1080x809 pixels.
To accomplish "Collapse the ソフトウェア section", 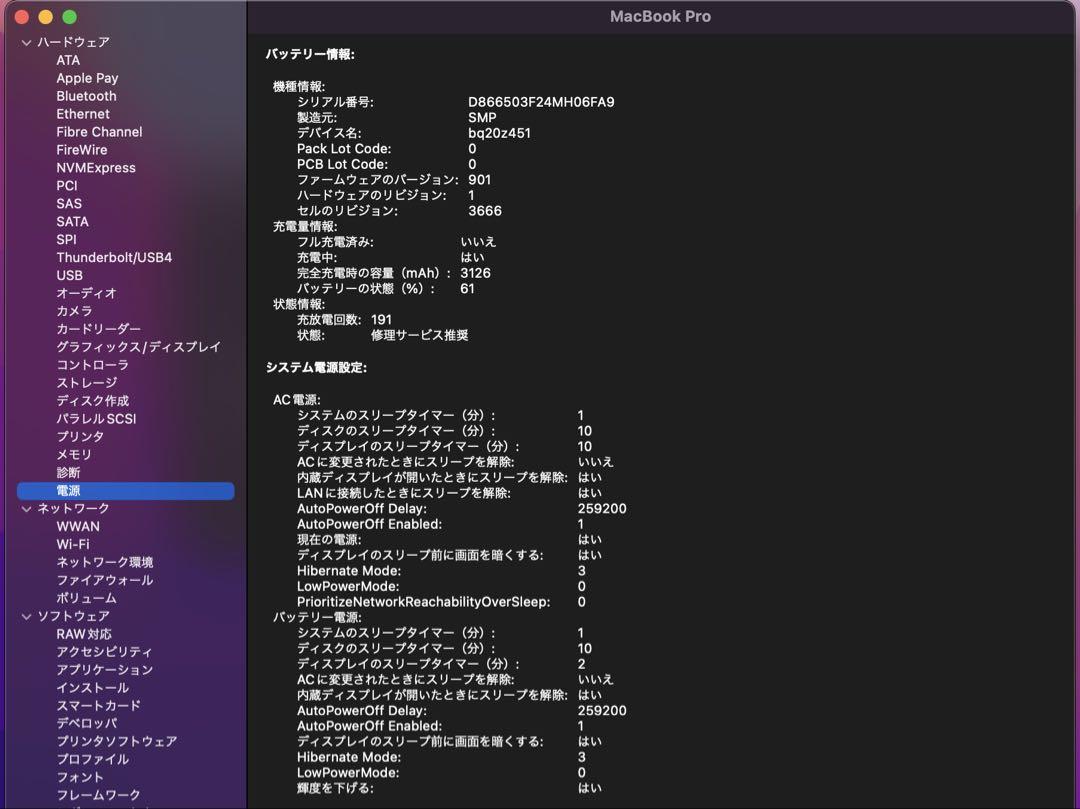I will click(26, 616).
